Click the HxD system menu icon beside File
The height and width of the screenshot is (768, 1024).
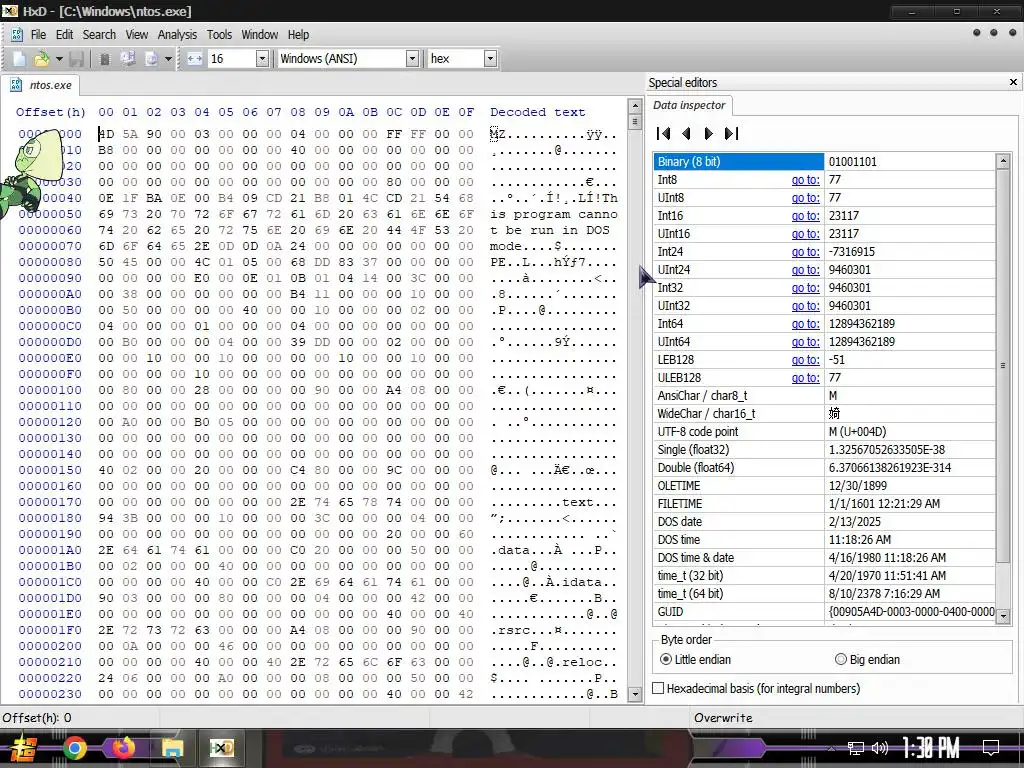click(x=17, y=35)
